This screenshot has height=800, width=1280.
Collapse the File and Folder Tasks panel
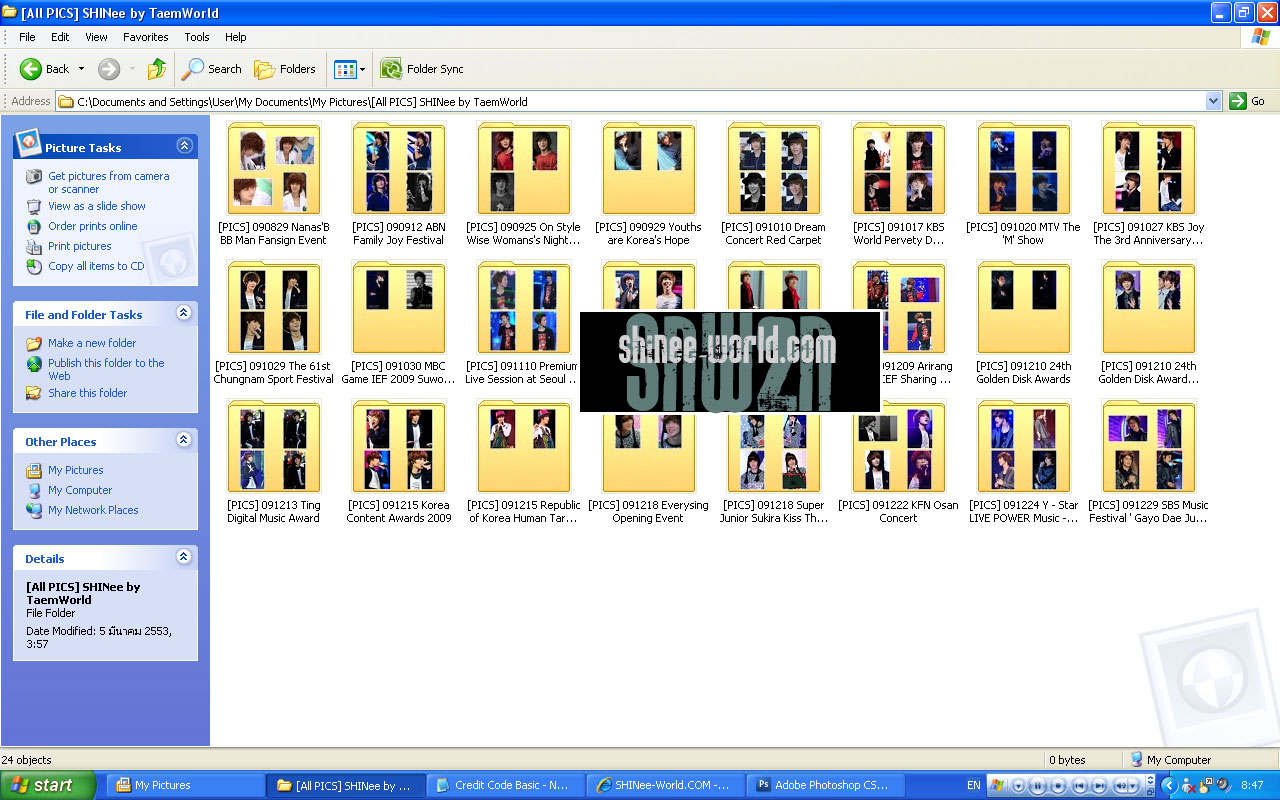tap(184, 313)
